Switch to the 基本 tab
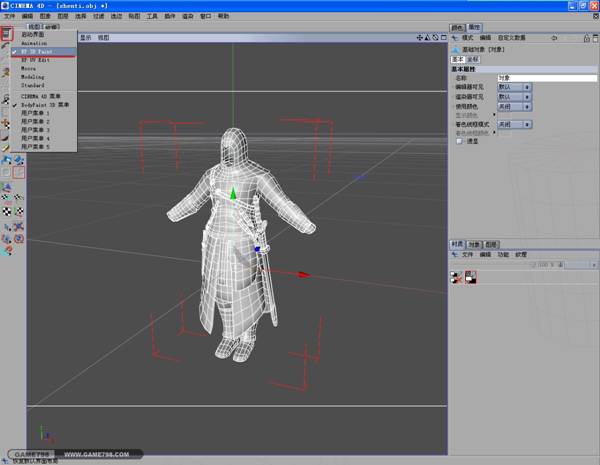 pyautogui.click(x=458, y=59)
